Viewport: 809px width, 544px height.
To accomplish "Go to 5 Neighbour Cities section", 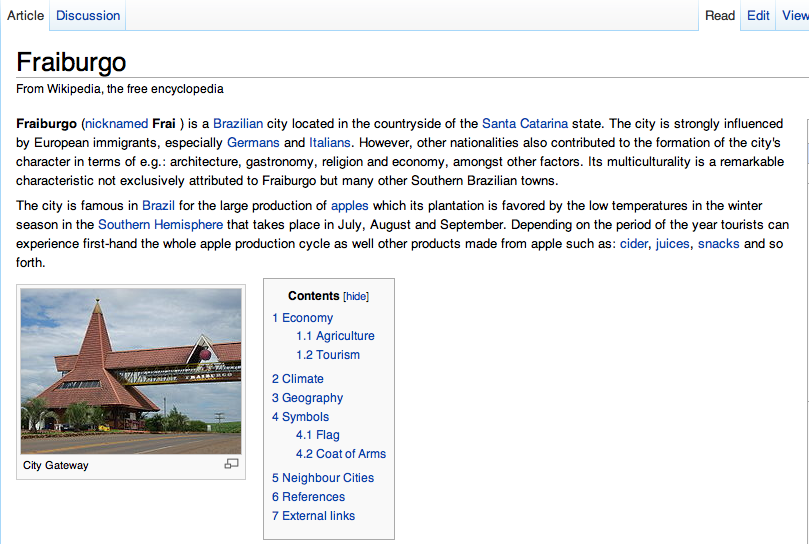I will pyautogui.click(x=322, y=478).
